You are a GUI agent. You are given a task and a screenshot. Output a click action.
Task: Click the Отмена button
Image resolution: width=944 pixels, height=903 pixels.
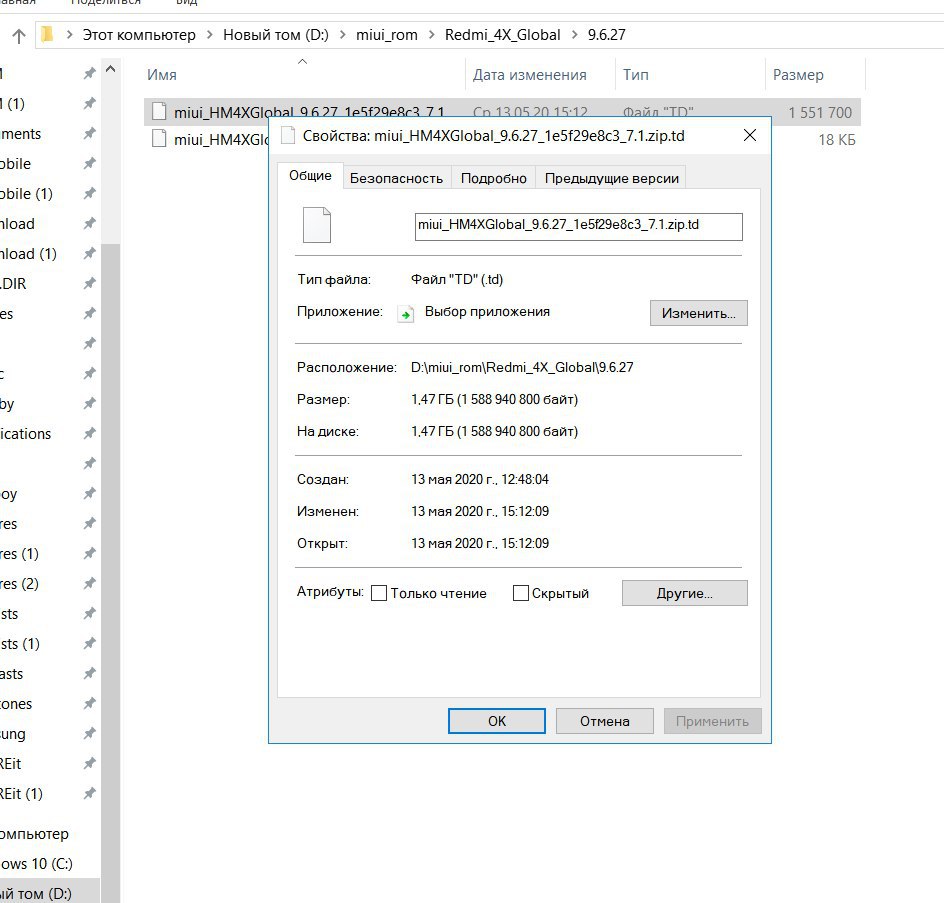[x=604, y=721]
